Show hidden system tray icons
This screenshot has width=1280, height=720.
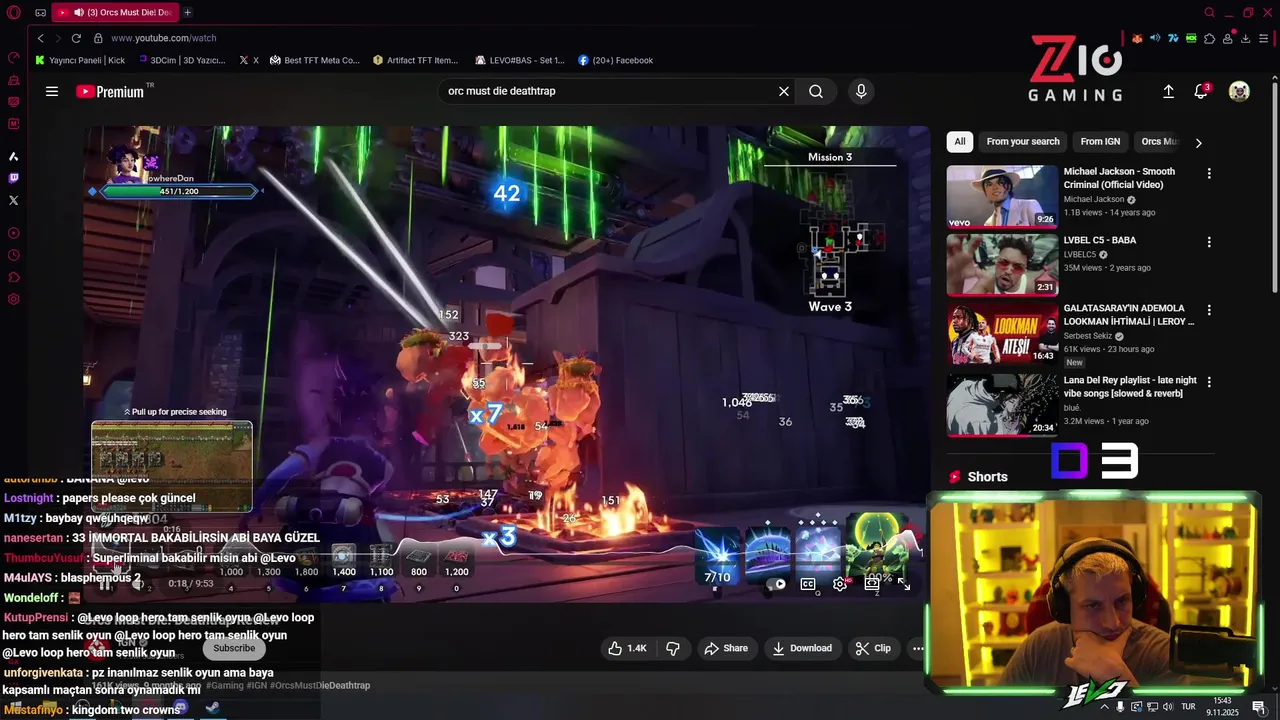(x=1104, y=707)
